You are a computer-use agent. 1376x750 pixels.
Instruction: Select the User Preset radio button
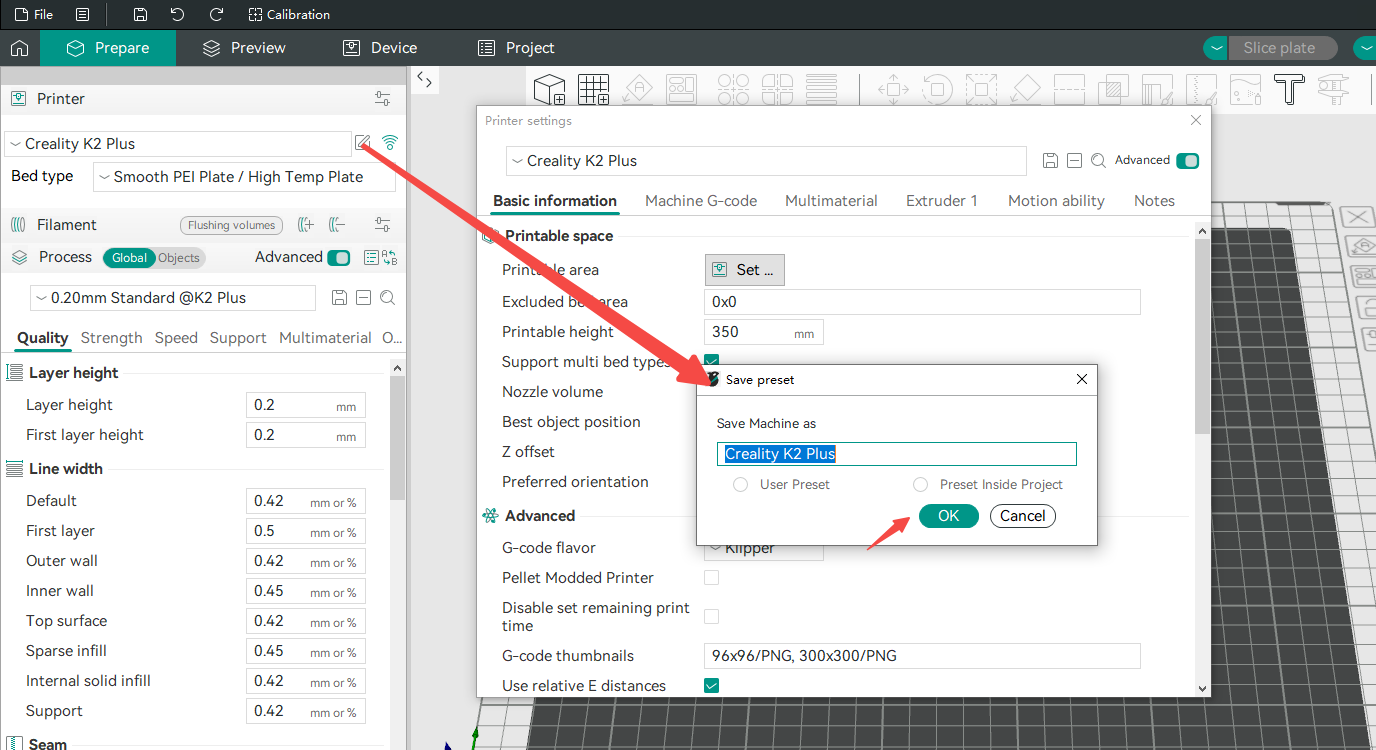pyautogui.click(x=740, y=484)
